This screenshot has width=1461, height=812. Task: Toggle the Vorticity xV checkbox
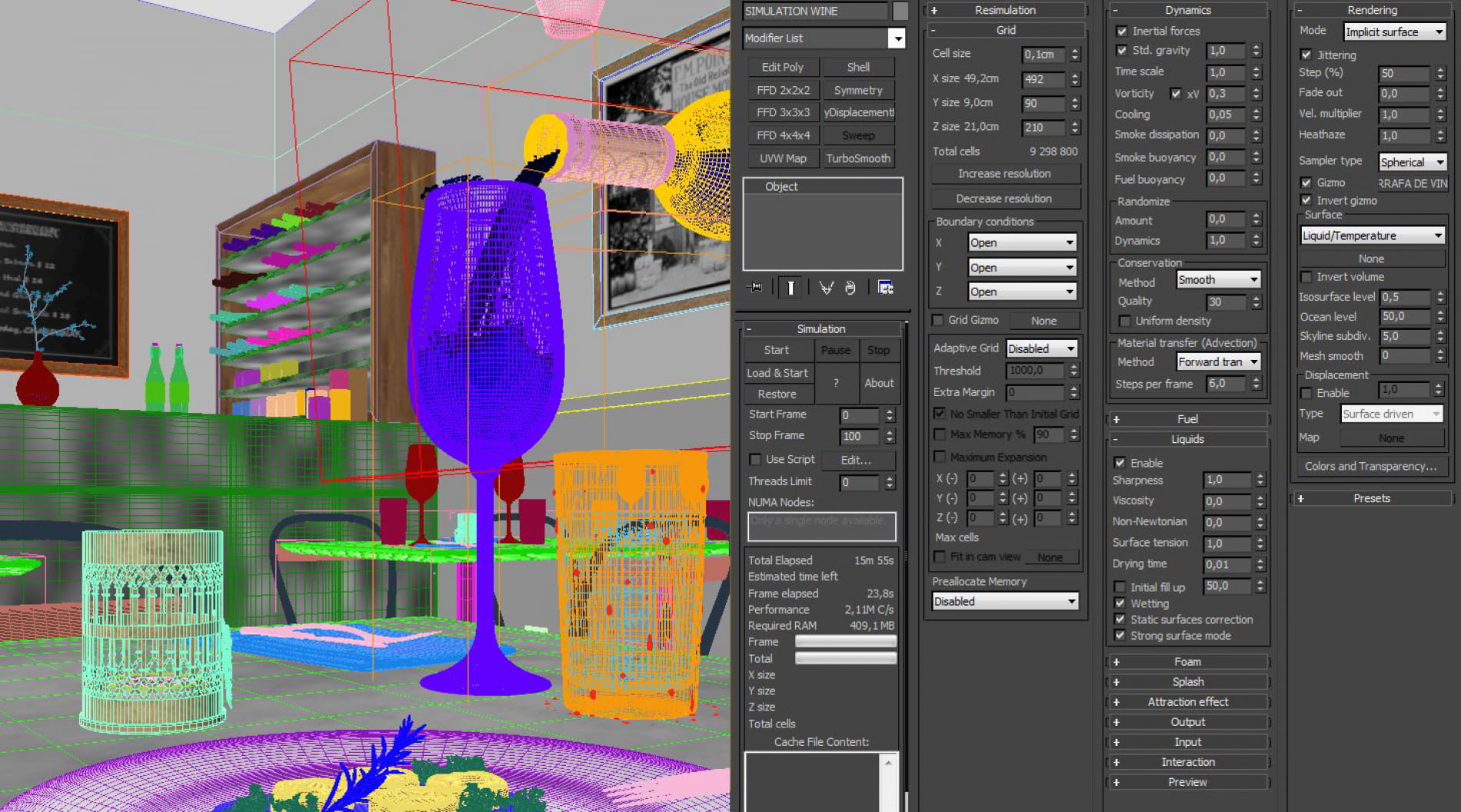point(1175,94)
